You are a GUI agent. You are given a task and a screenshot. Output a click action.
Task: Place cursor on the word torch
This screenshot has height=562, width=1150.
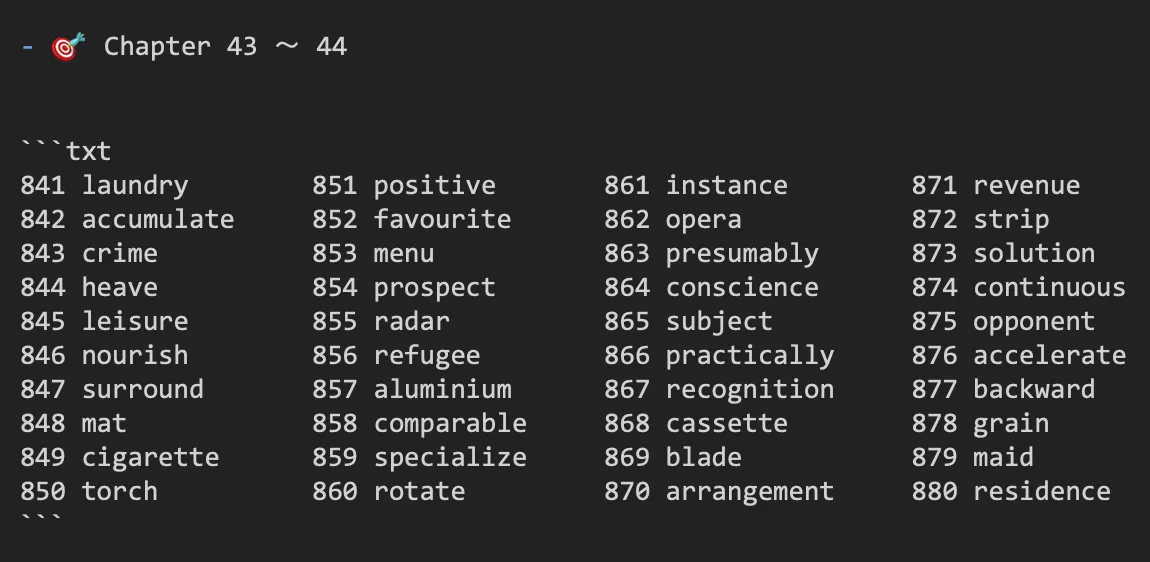120,491
